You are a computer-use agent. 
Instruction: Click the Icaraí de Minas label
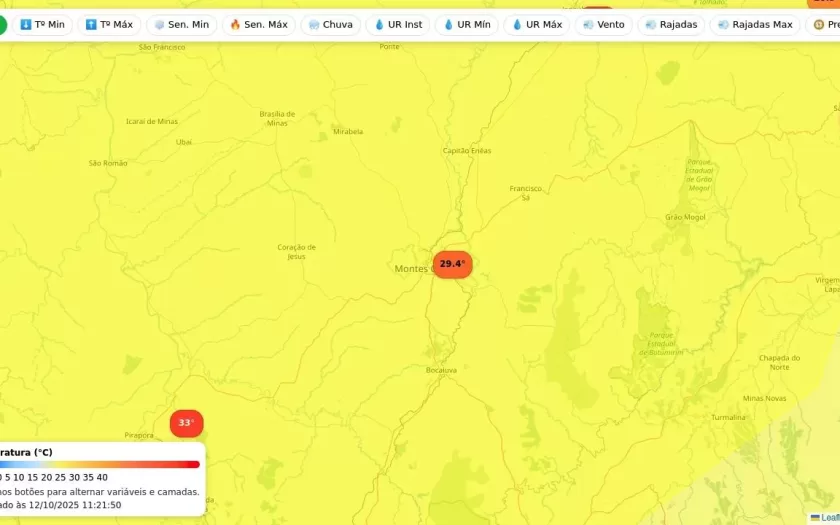point(152,121)
